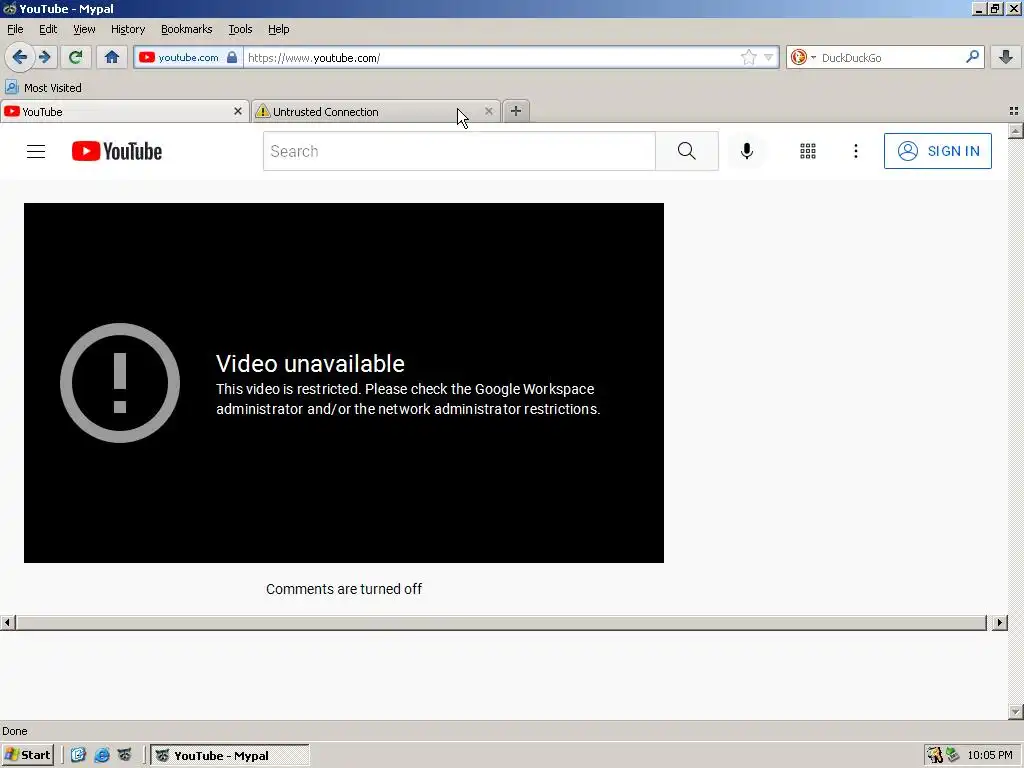Viewport: 1024px width, 768px height.
Task: Click the address bar URL text
Action: click(x=314, y=57)
